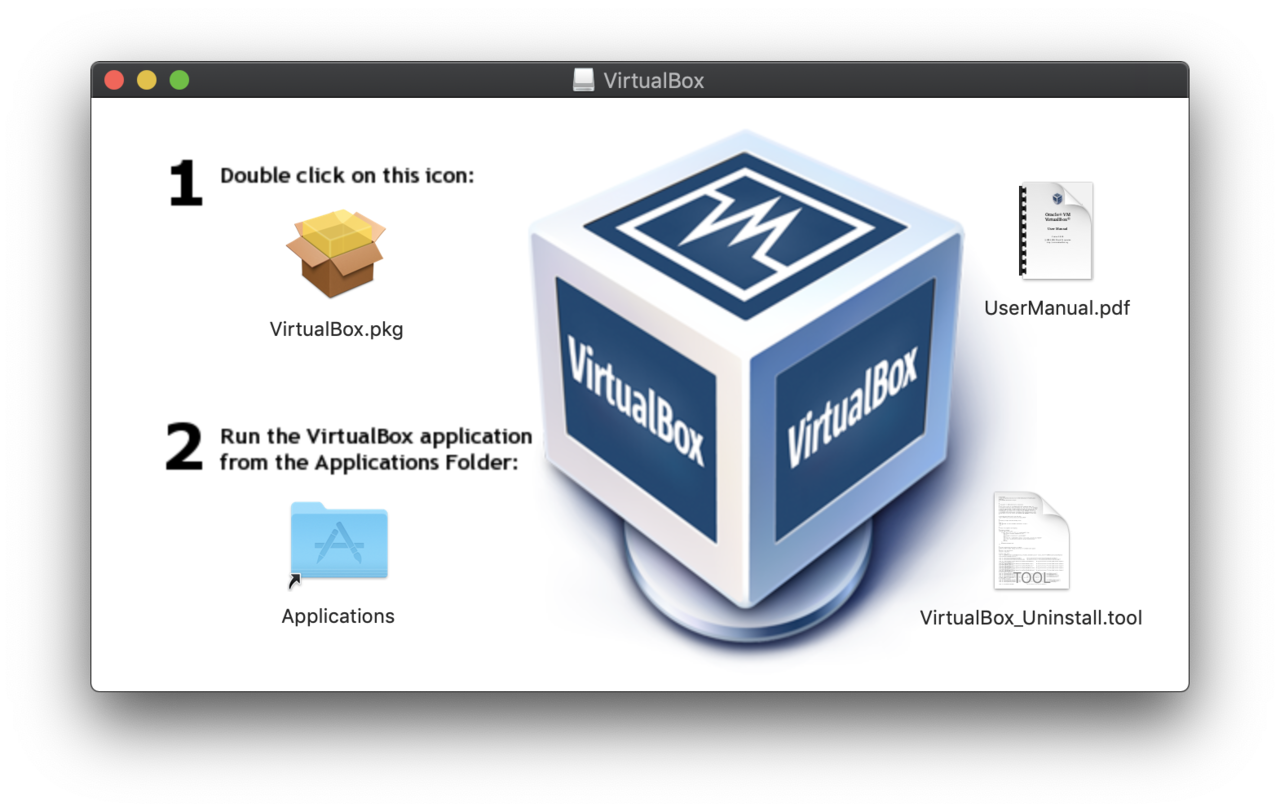Click the VirtualBox window title text
Image resolution: width=1280 pixels, height=812 pixels.
click(653, 80)
